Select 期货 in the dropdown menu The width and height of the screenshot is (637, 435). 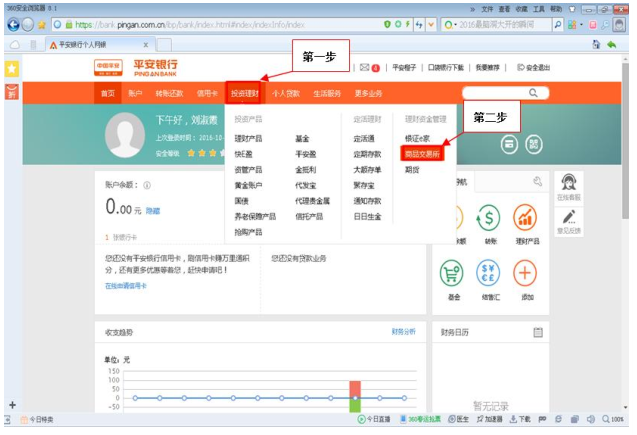pyautogui.click(x=412, y=170)
